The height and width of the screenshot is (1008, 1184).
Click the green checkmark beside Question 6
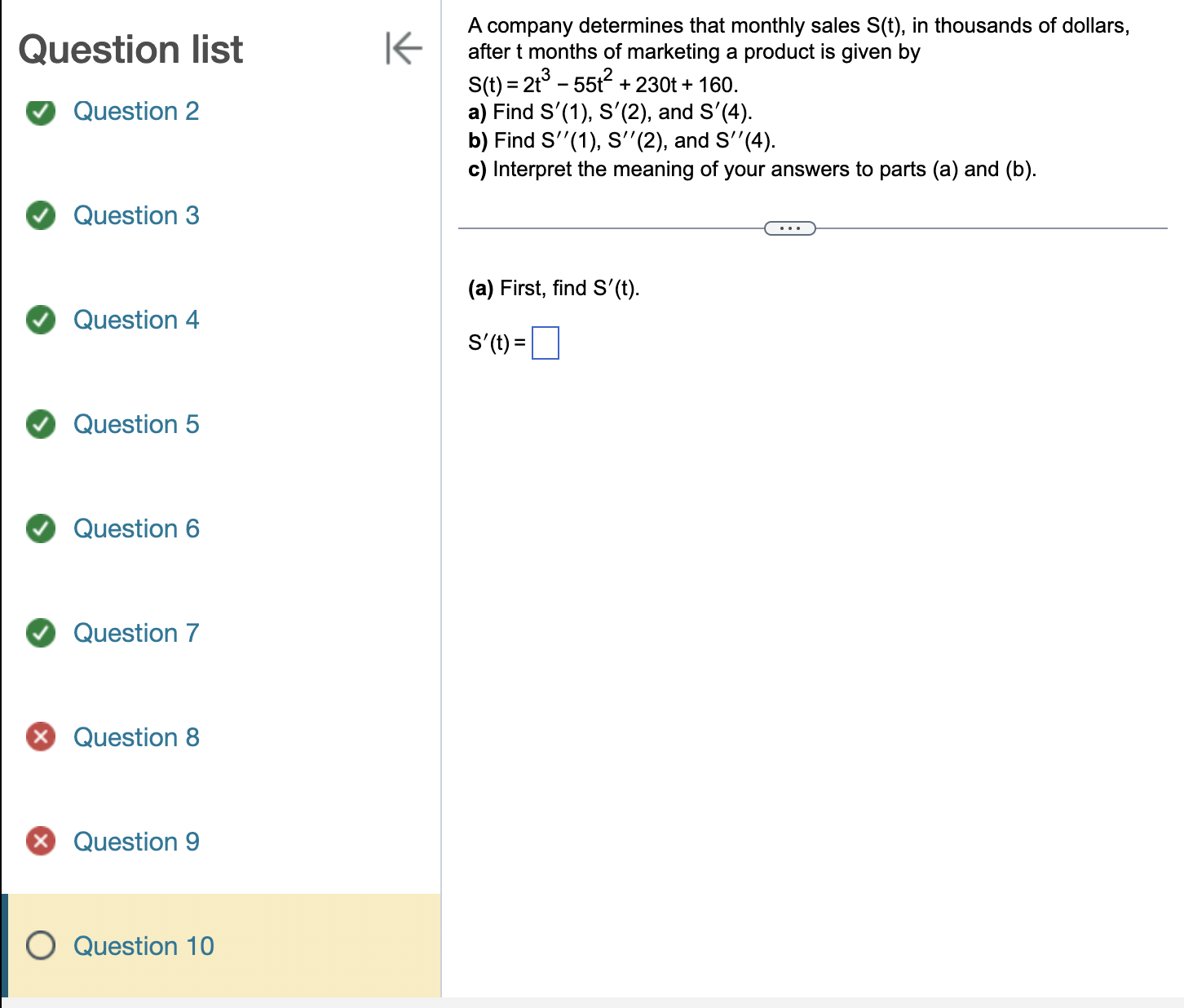tap(40, 528)
